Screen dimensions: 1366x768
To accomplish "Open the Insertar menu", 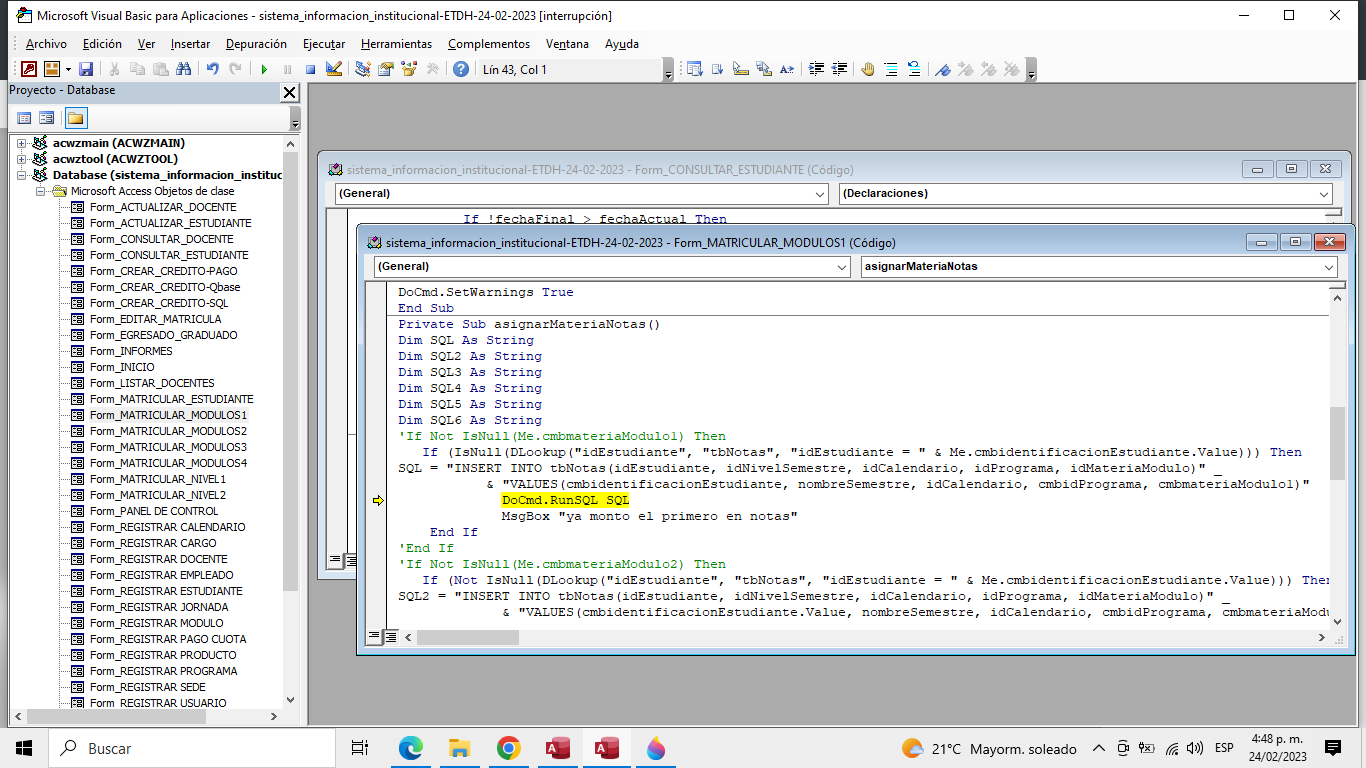I will pos(190,44).
